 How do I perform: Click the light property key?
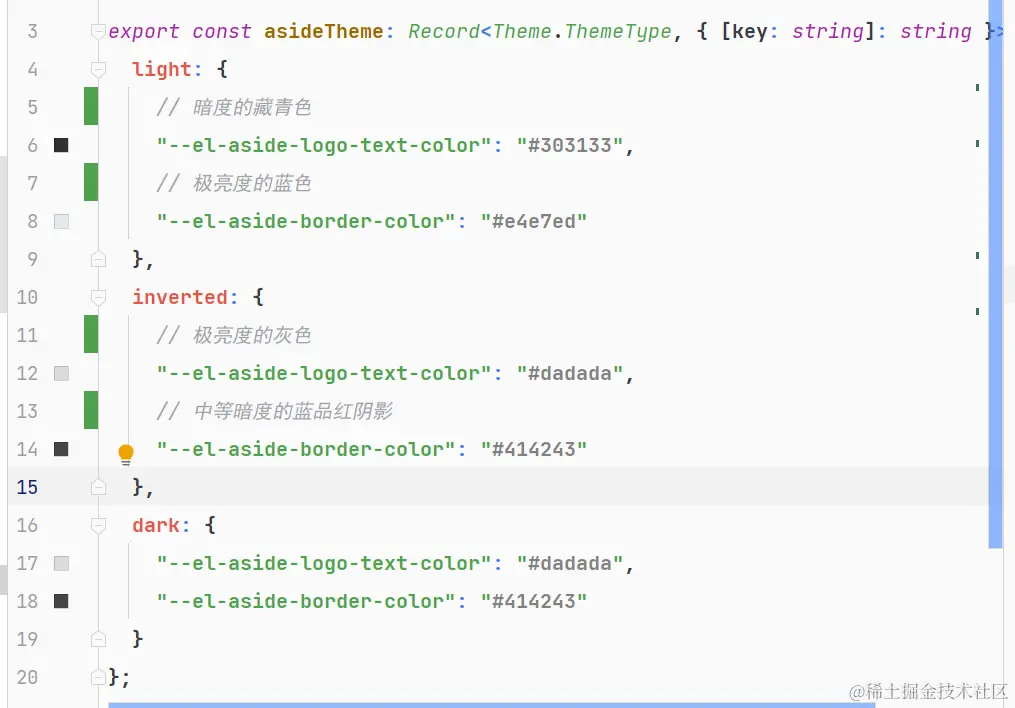tap(162, 70)
